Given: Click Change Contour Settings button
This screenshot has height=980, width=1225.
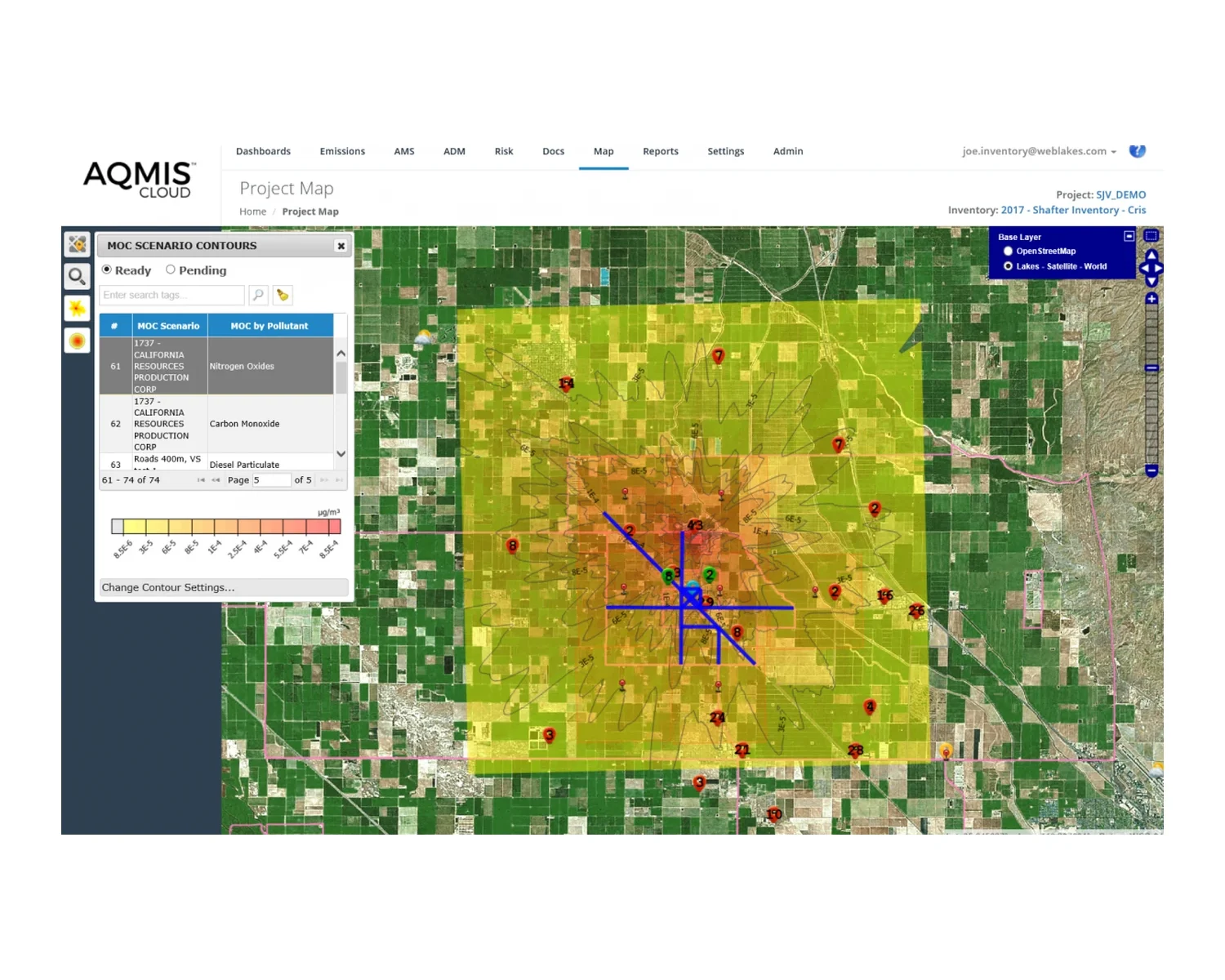Looking at the screenshot, I should click(224, 587).
